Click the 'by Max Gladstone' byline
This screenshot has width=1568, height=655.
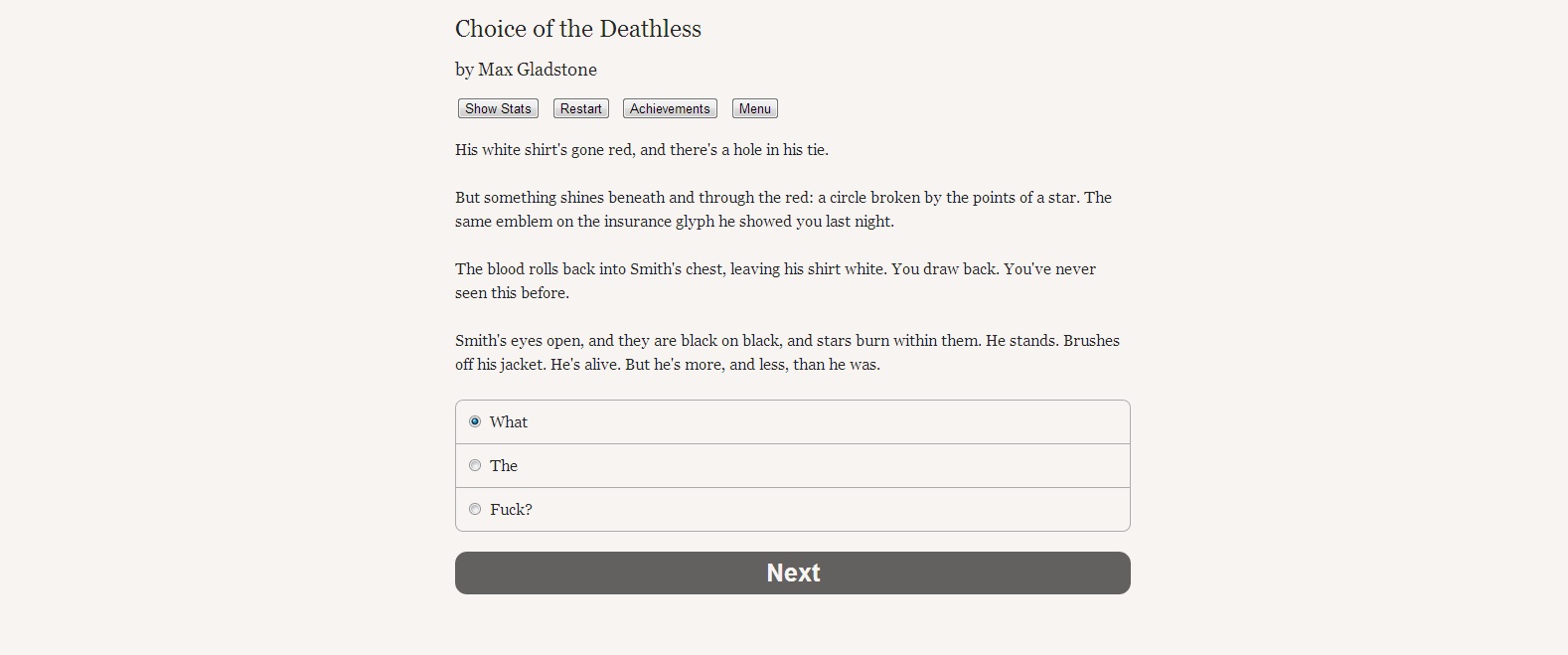[x=526, y=70]
